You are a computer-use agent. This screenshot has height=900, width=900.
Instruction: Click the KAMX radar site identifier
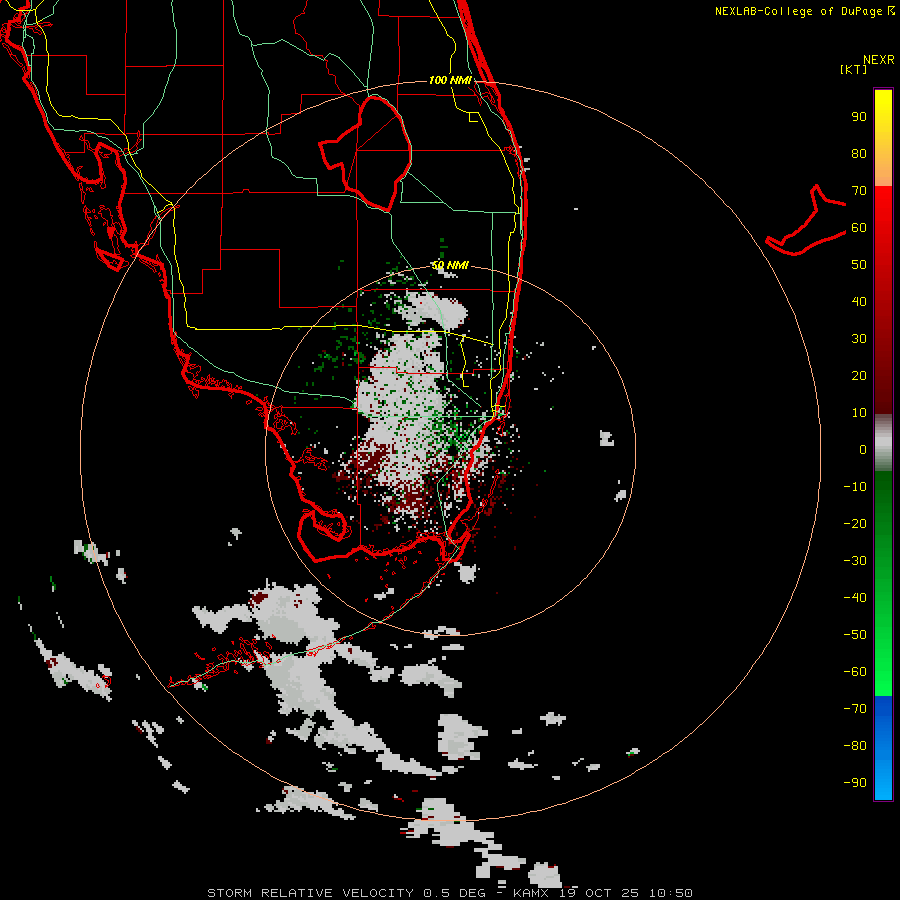(532, 893)
